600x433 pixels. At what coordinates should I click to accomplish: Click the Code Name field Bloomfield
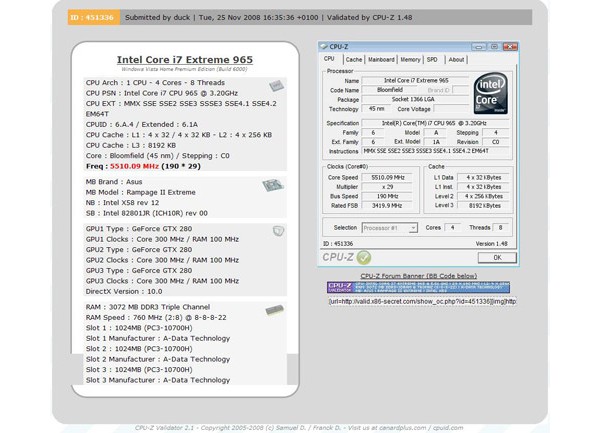click(x=390, y=90)
